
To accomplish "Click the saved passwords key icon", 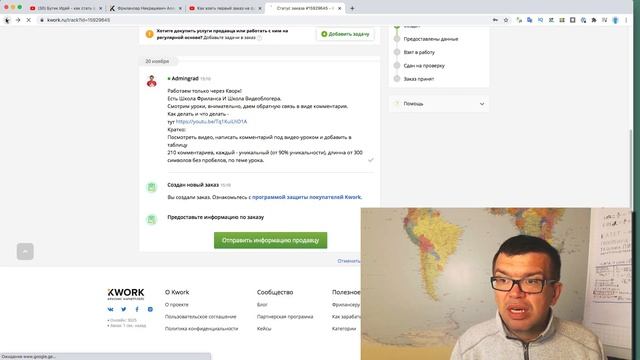I will 495,20.
